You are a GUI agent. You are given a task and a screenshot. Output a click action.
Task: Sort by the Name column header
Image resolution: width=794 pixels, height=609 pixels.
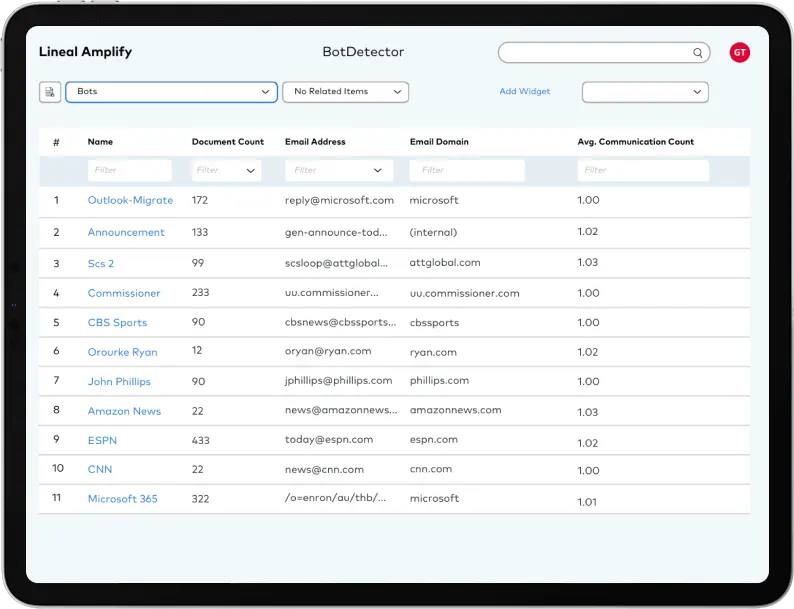[100, 142]
